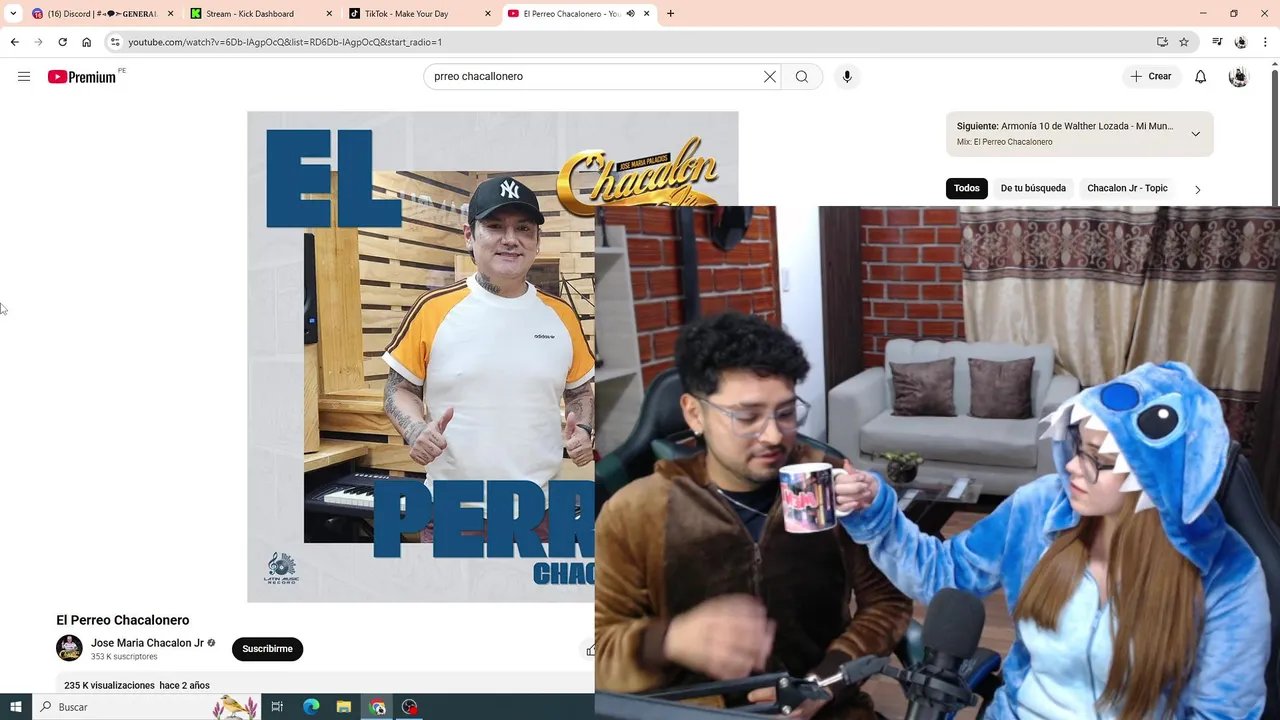The width and height of the screenshot is (1280, 720).
Task: Close the El Perreo Chacalonero tab
Action: tap(647, 14)
